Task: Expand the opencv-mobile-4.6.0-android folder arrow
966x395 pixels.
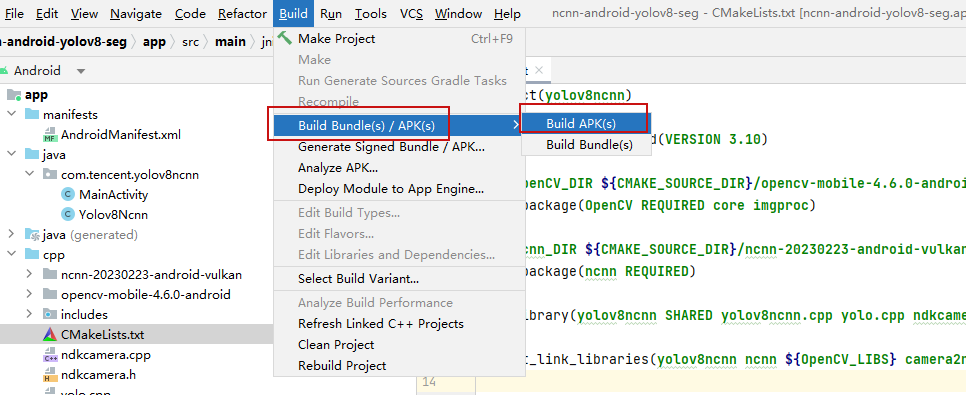Action: (29, 295)
